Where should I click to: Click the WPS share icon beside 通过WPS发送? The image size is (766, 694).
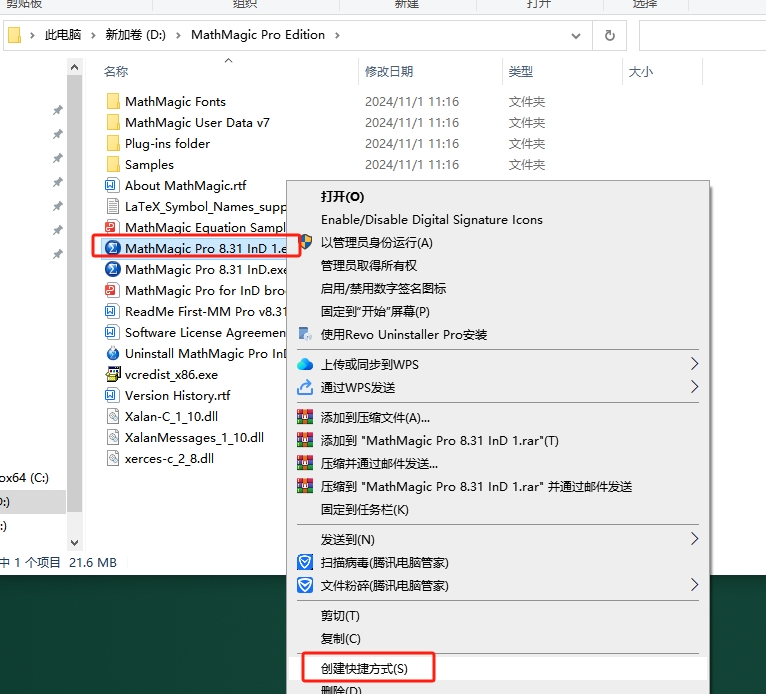(305, 387)
